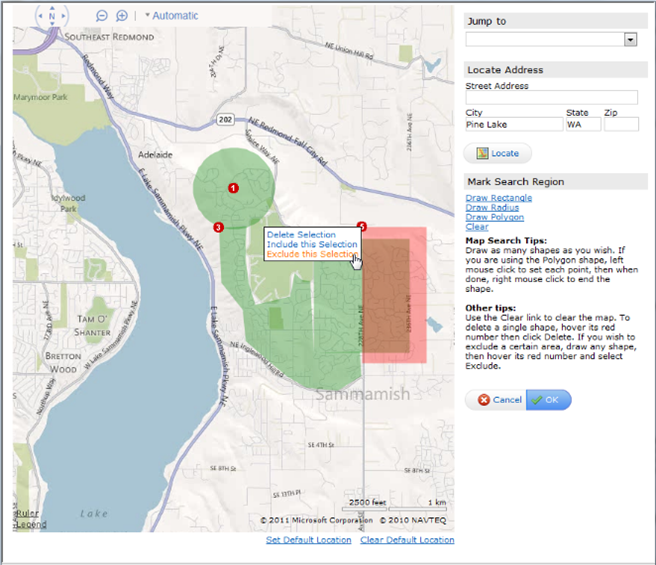Cancel the map search dialog
The height and width of the screenshot is (565, 656).
[x=498, y=400]
